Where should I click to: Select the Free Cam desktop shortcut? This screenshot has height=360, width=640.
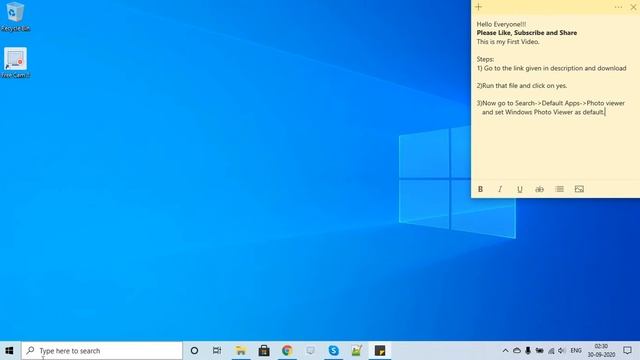click(16, 62)
